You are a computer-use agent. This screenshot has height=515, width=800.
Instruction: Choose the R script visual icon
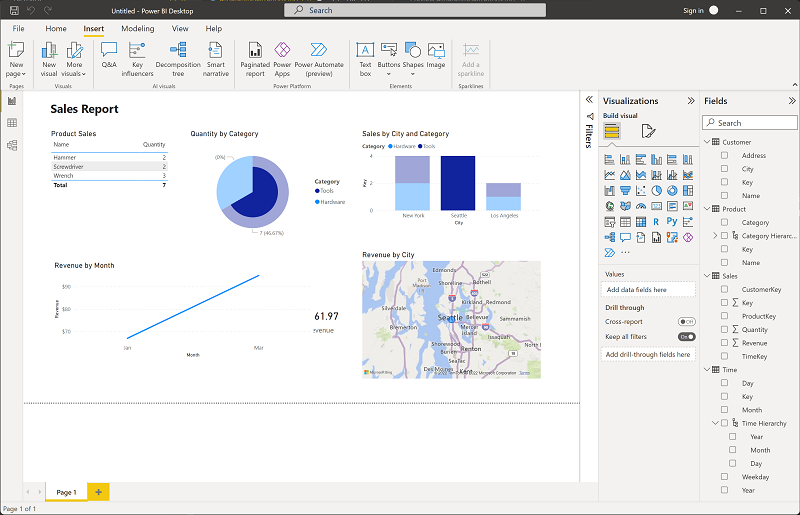(656, 222)
